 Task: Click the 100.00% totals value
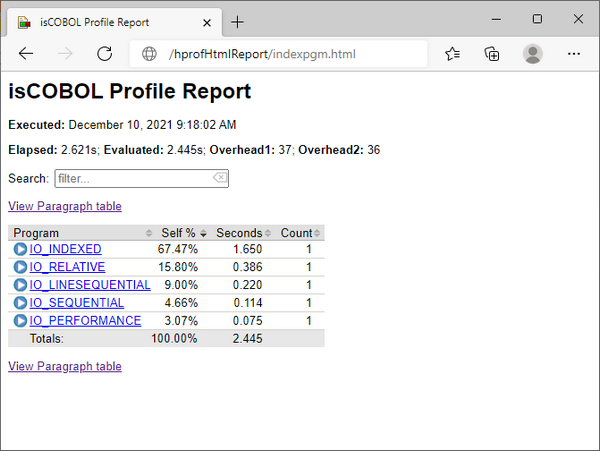click(174, 339)
